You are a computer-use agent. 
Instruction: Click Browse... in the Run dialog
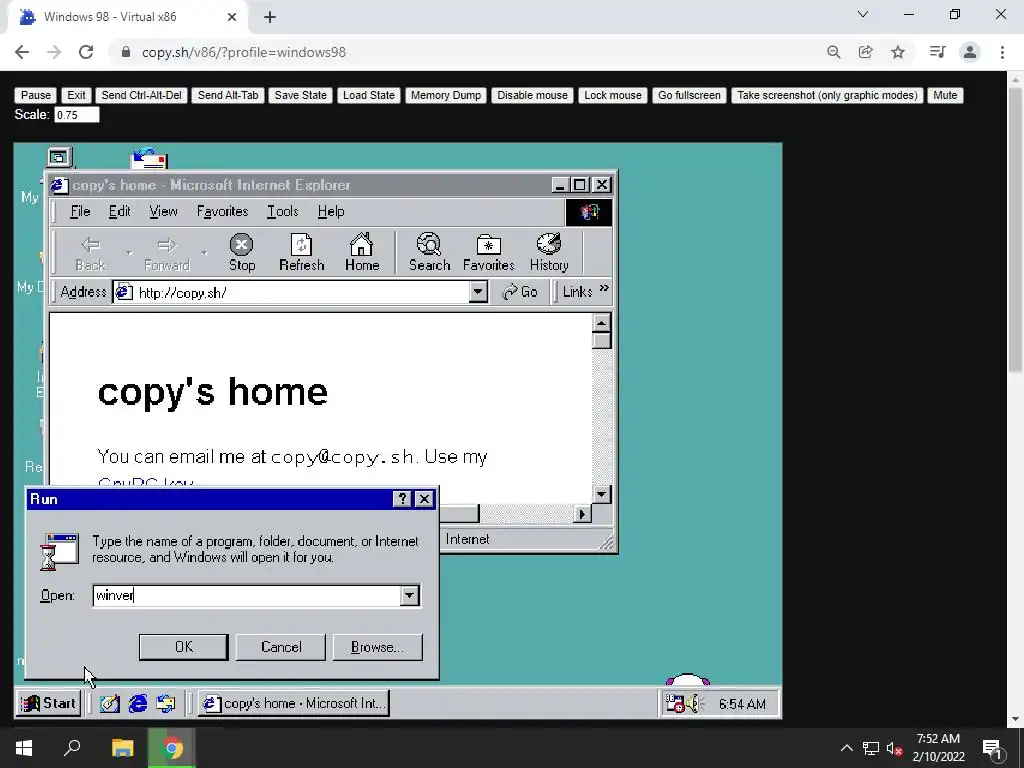(377, 647)
